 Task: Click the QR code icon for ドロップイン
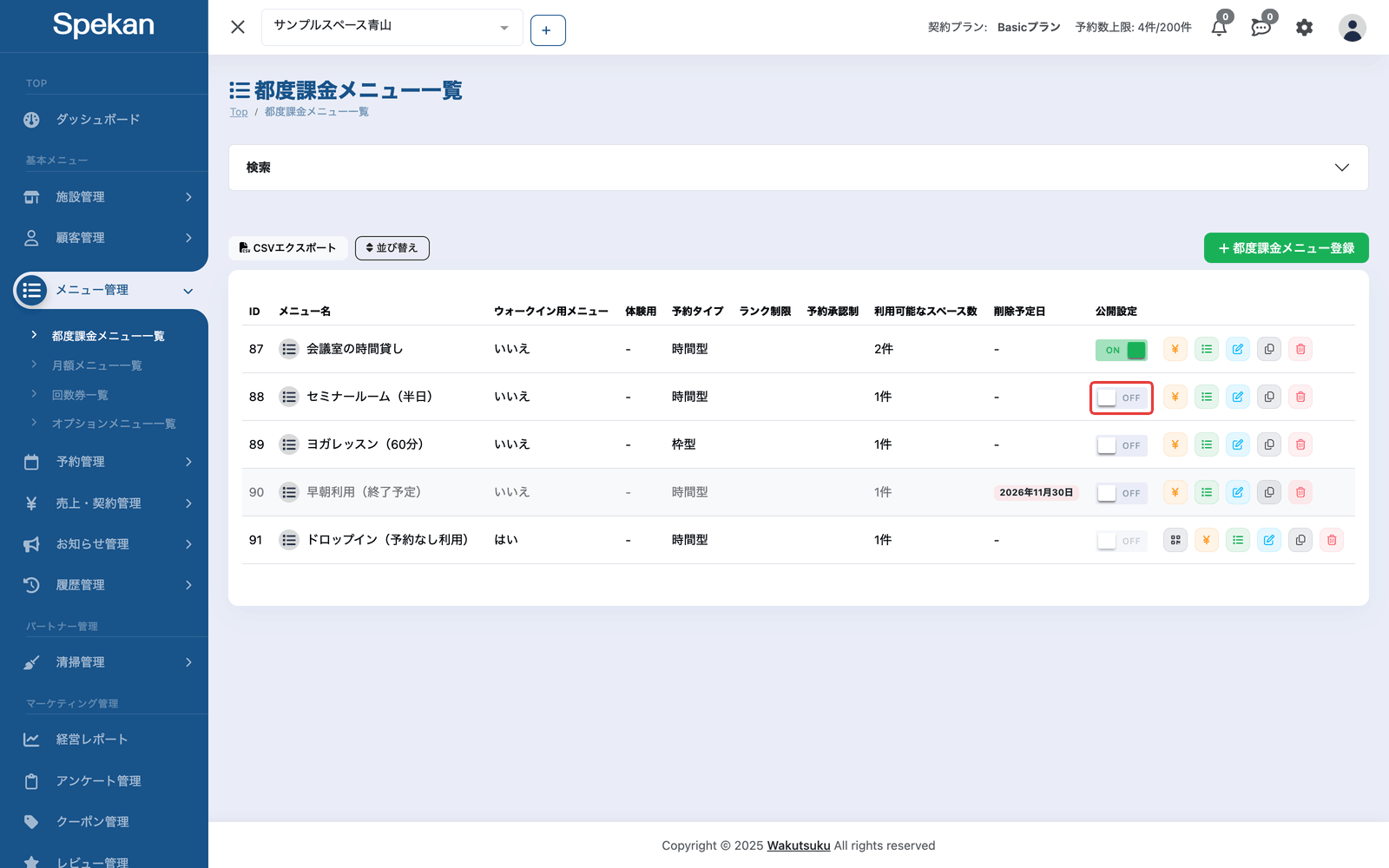coord(1175,540)
